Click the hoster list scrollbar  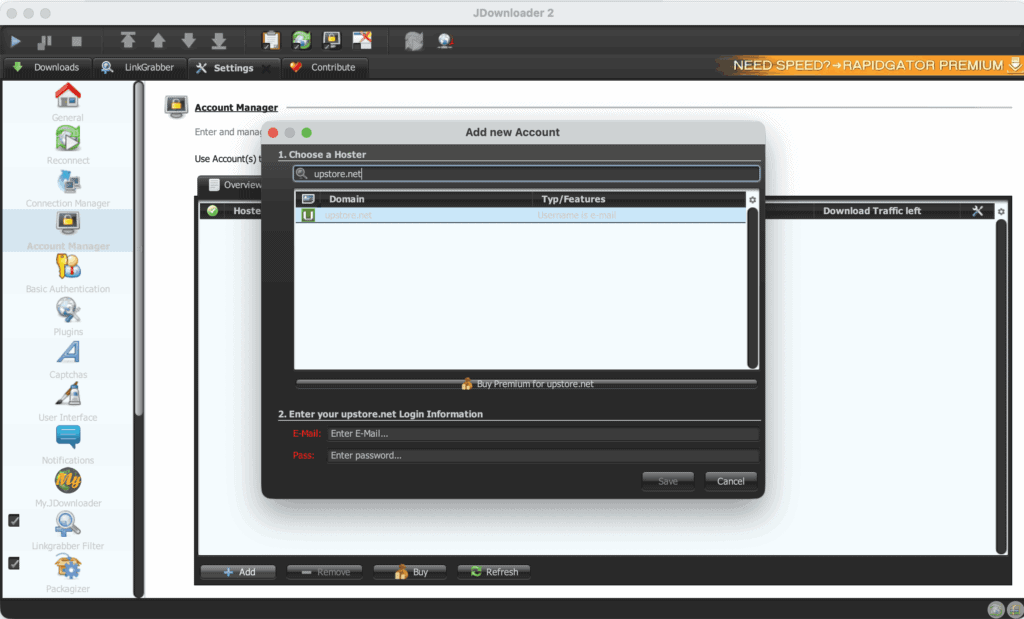coord(752,287)
